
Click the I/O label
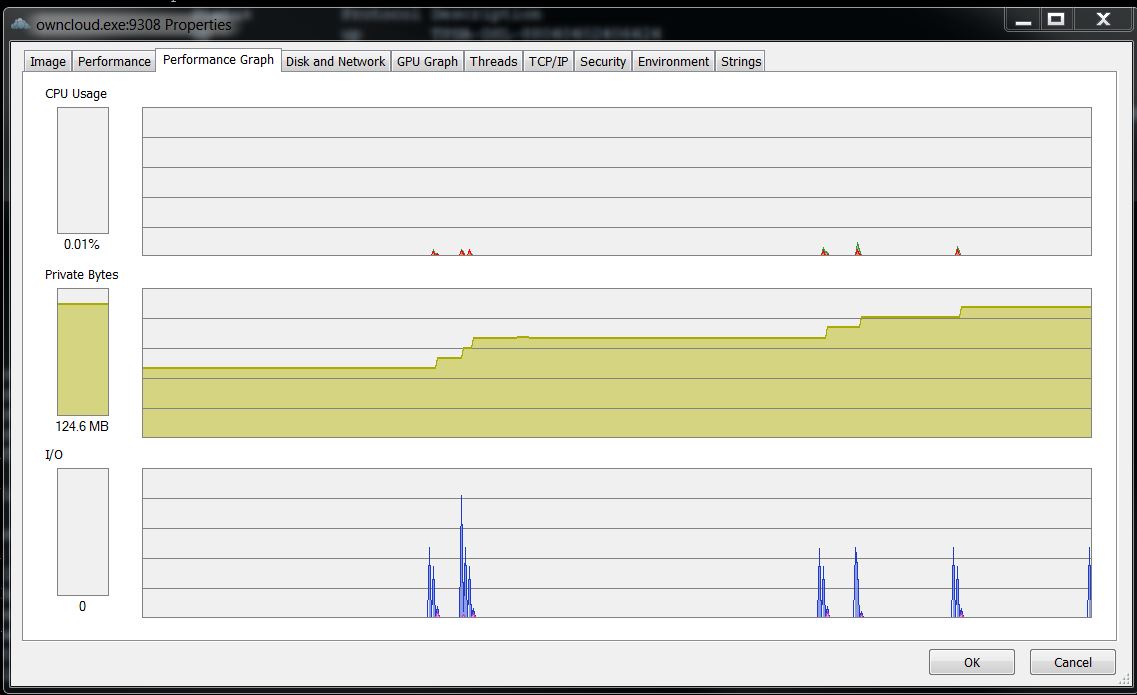(x=54, y=455)
